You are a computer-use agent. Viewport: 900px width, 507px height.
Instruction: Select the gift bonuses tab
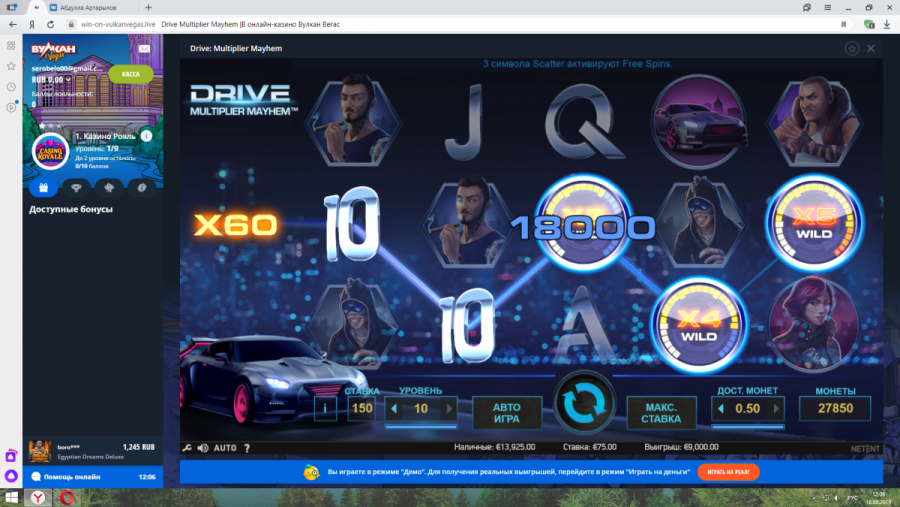point(43,187)
